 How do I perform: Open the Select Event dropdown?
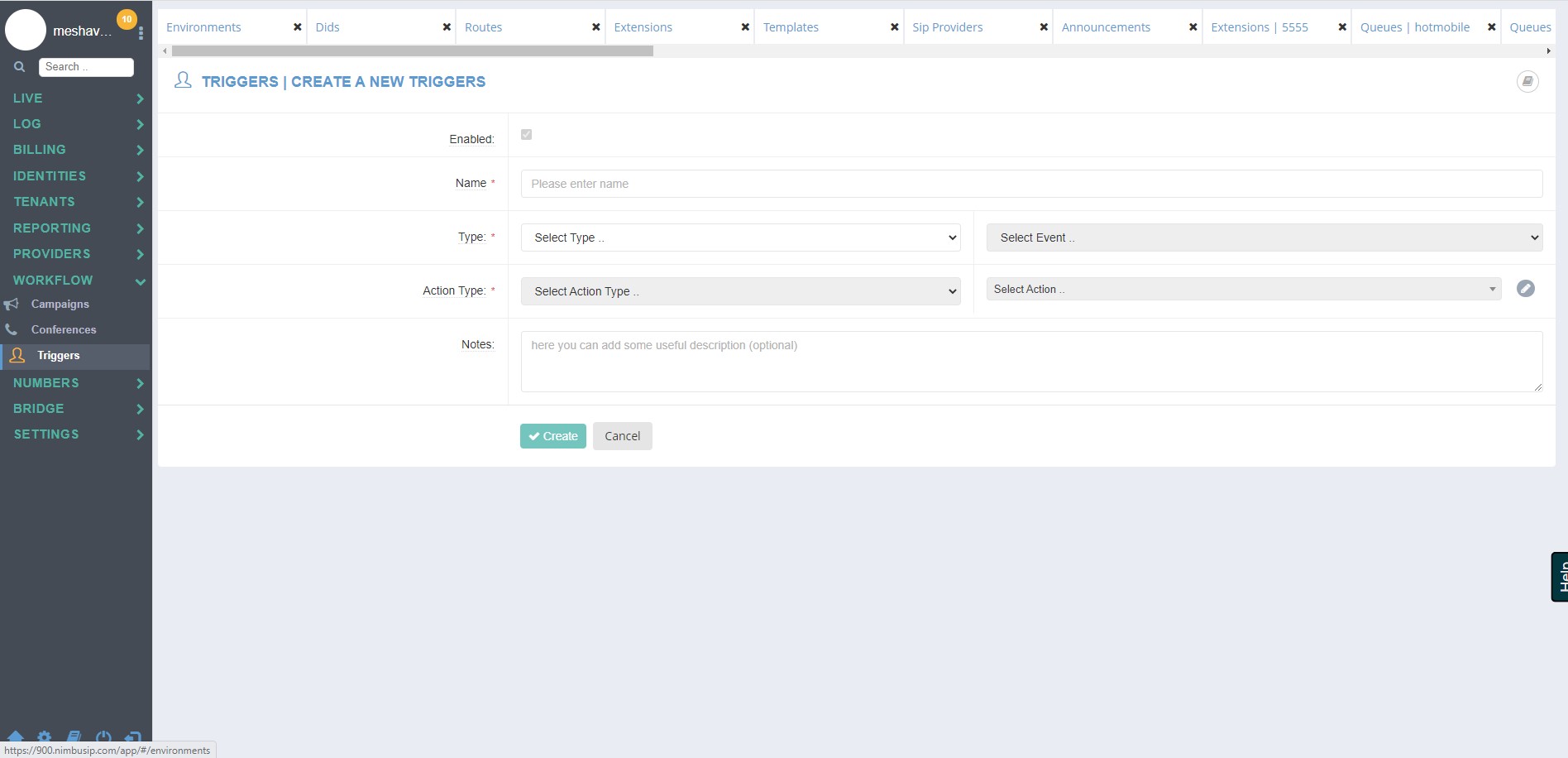pos(1264,237)
